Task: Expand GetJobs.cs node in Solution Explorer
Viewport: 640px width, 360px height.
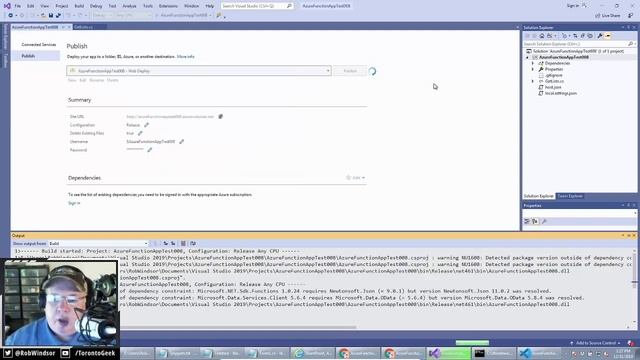Action: [533, 81]
